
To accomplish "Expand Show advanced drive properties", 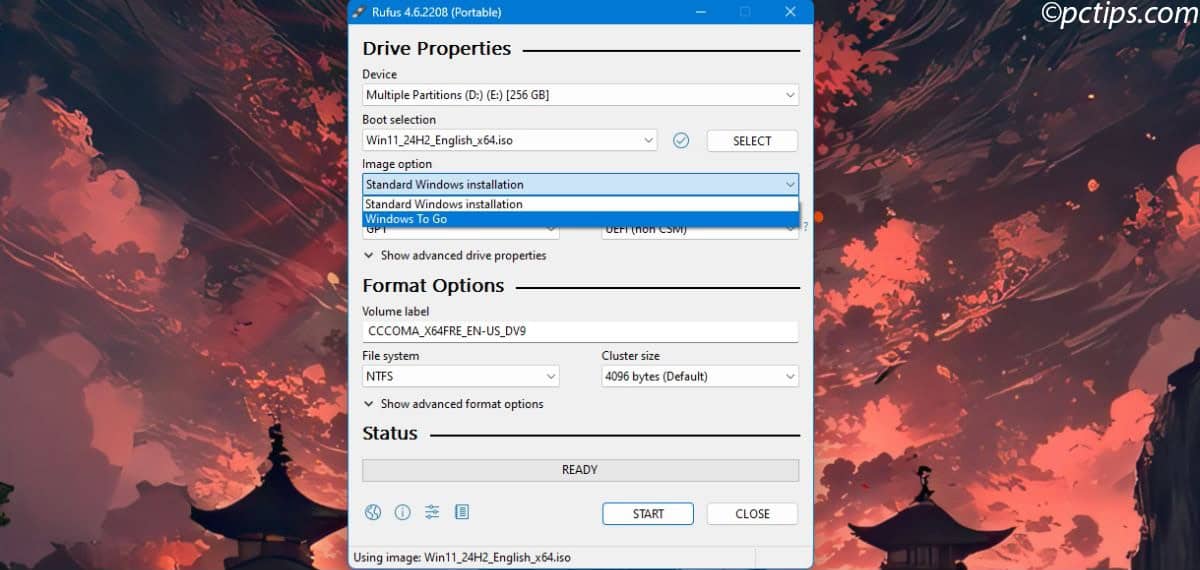I will pos(455,255).
